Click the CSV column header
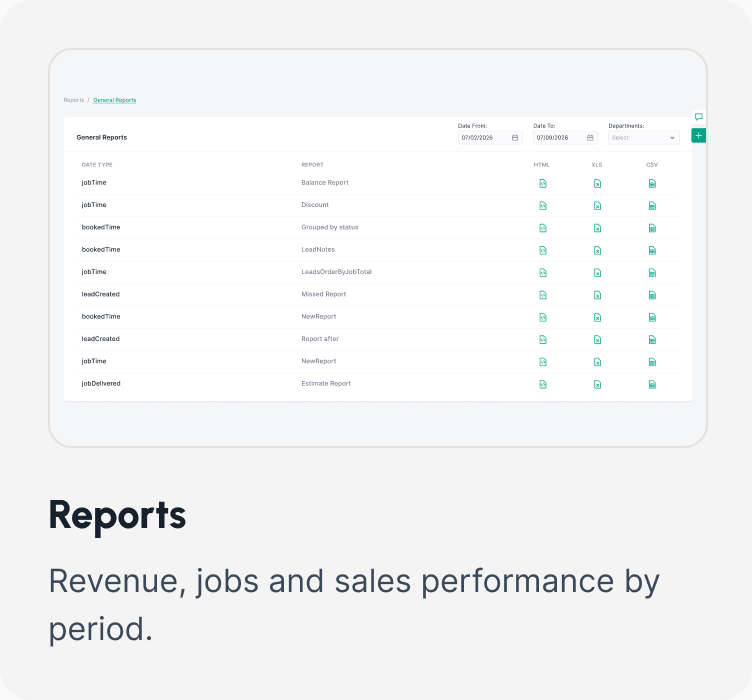This screenshot has width=752, height=700. coord(652,165)
